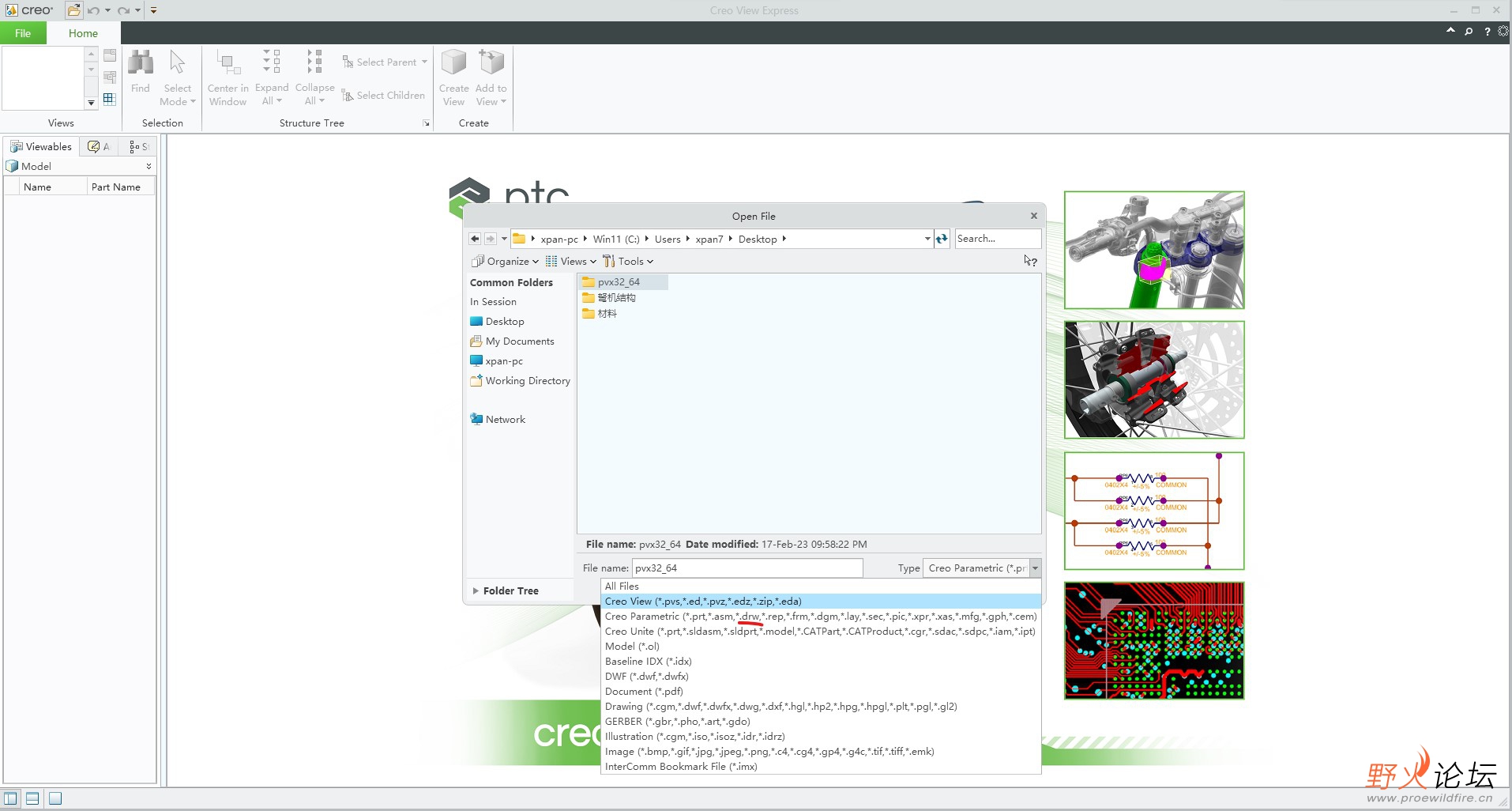Click the Win11 (C:) breadcrumb

point(616,240)
